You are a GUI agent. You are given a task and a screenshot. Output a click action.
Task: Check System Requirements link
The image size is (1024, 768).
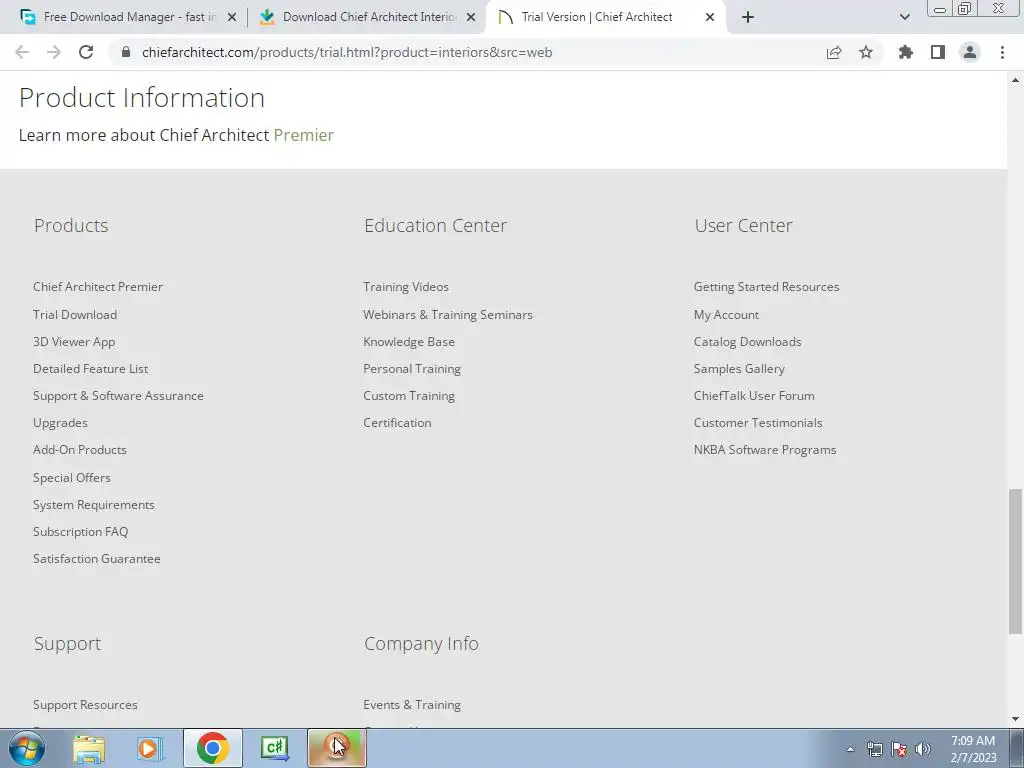click(94, 505)
